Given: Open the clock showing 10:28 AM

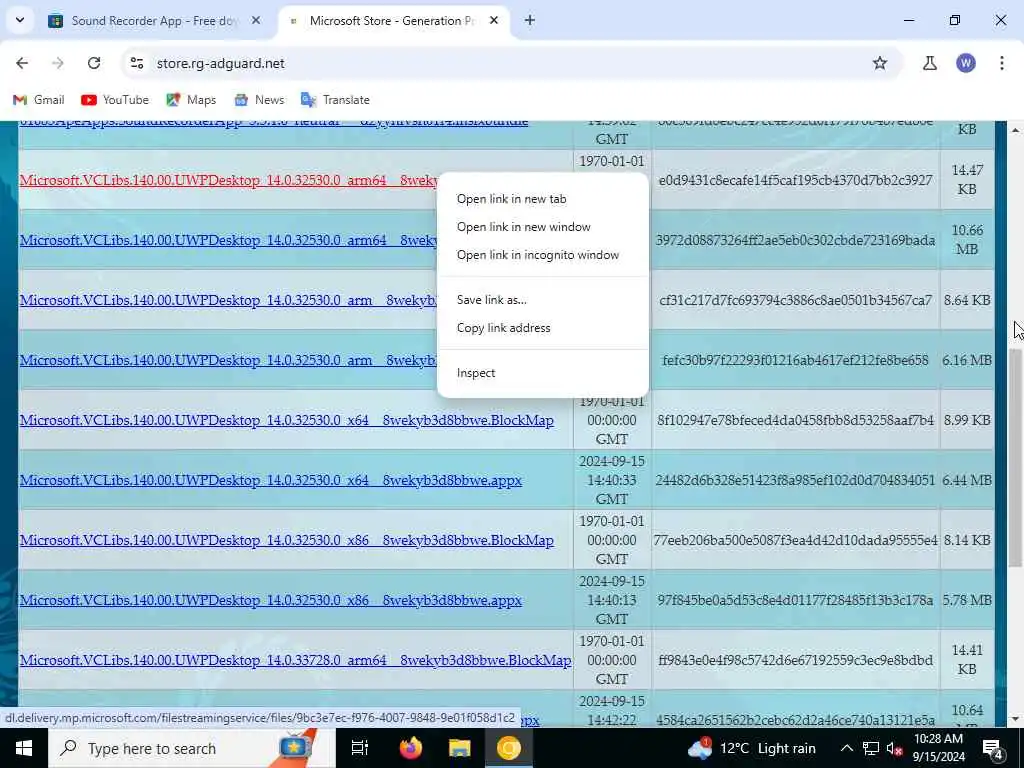Looking at the screenshot, I should (938, 748).
